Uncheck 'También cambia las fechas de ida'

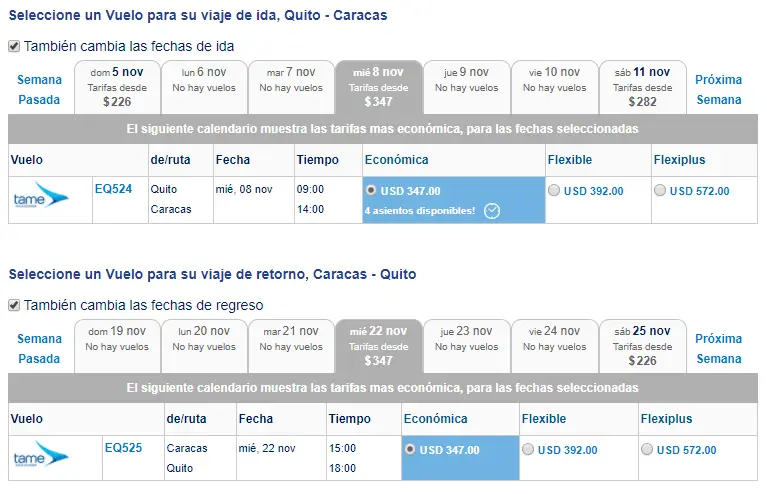(x=14, y=46)
